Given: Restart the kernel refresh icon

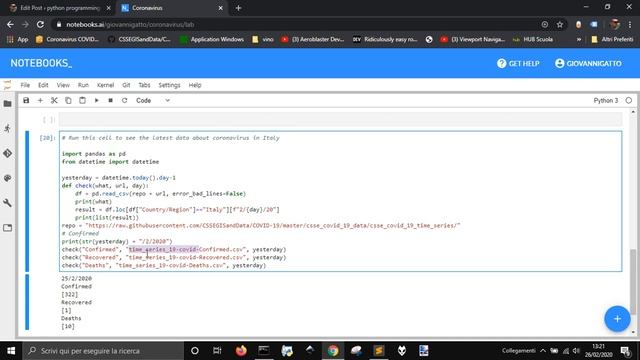Looking at the screenshot, I should tap(124, 100).
